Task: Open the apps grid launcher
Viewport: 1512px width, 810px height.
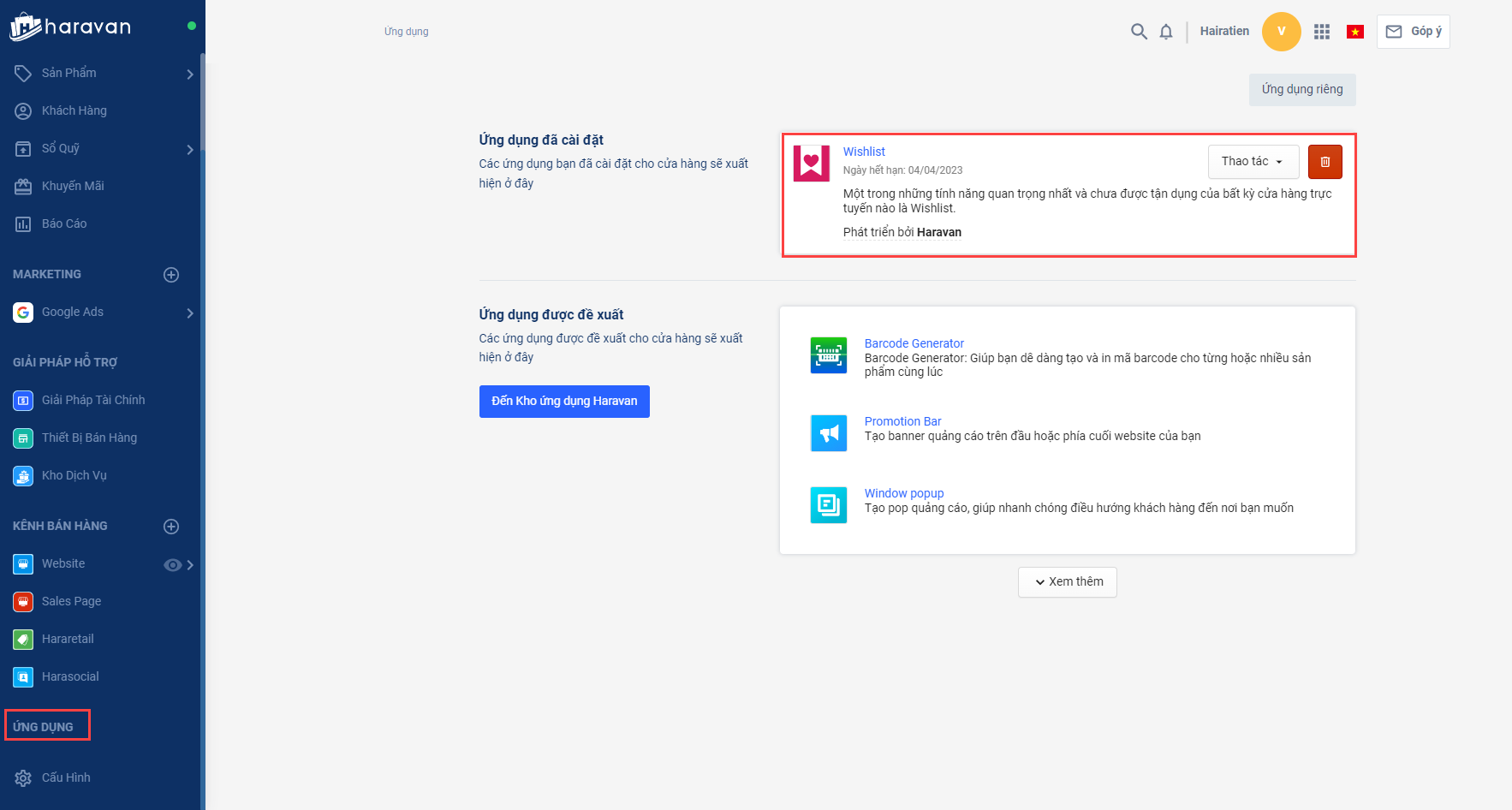Action: [1322, 32]
